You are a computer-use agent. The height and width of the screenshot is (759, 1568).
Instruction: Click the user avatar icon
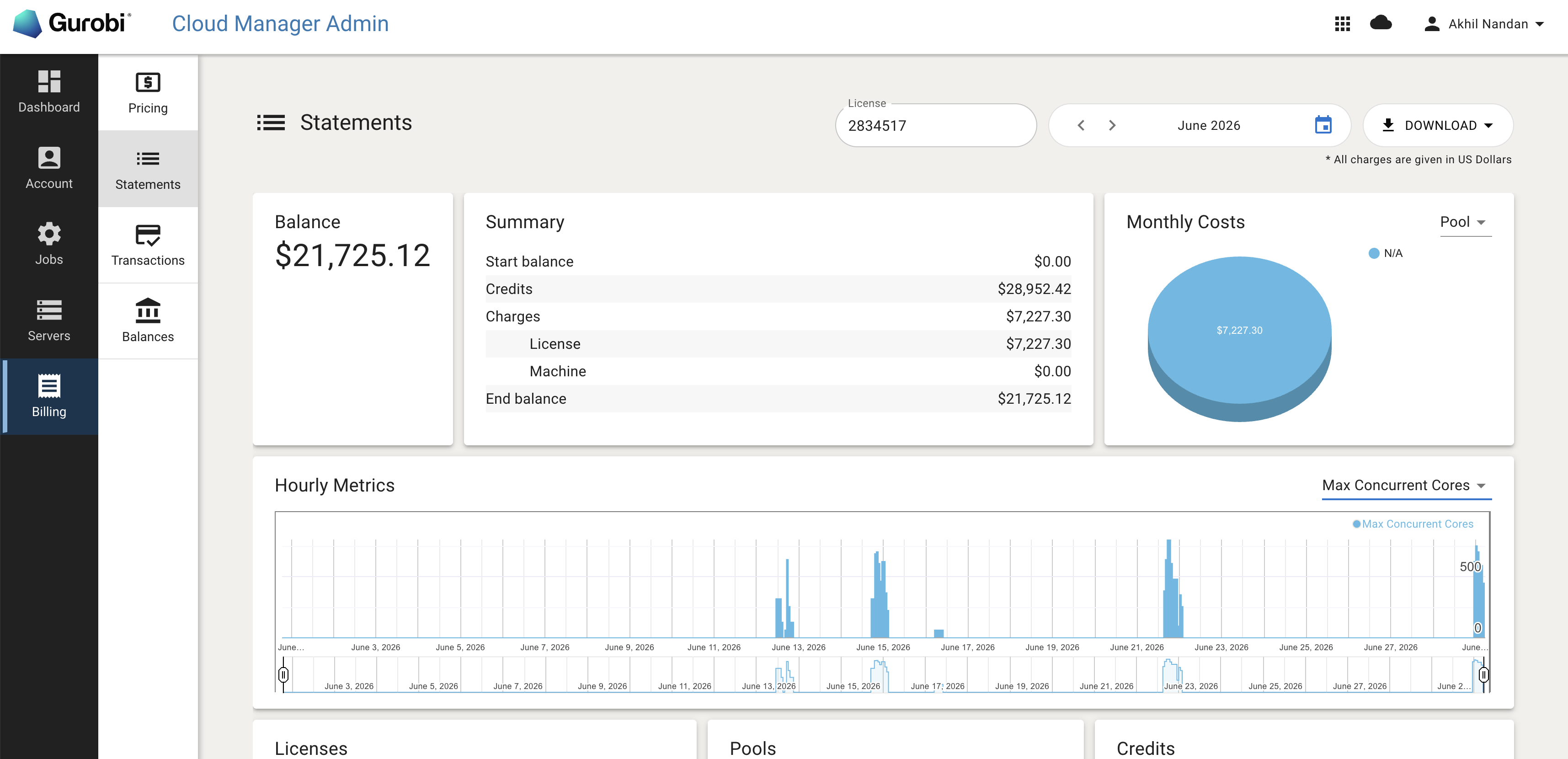tap(1432, 24)
